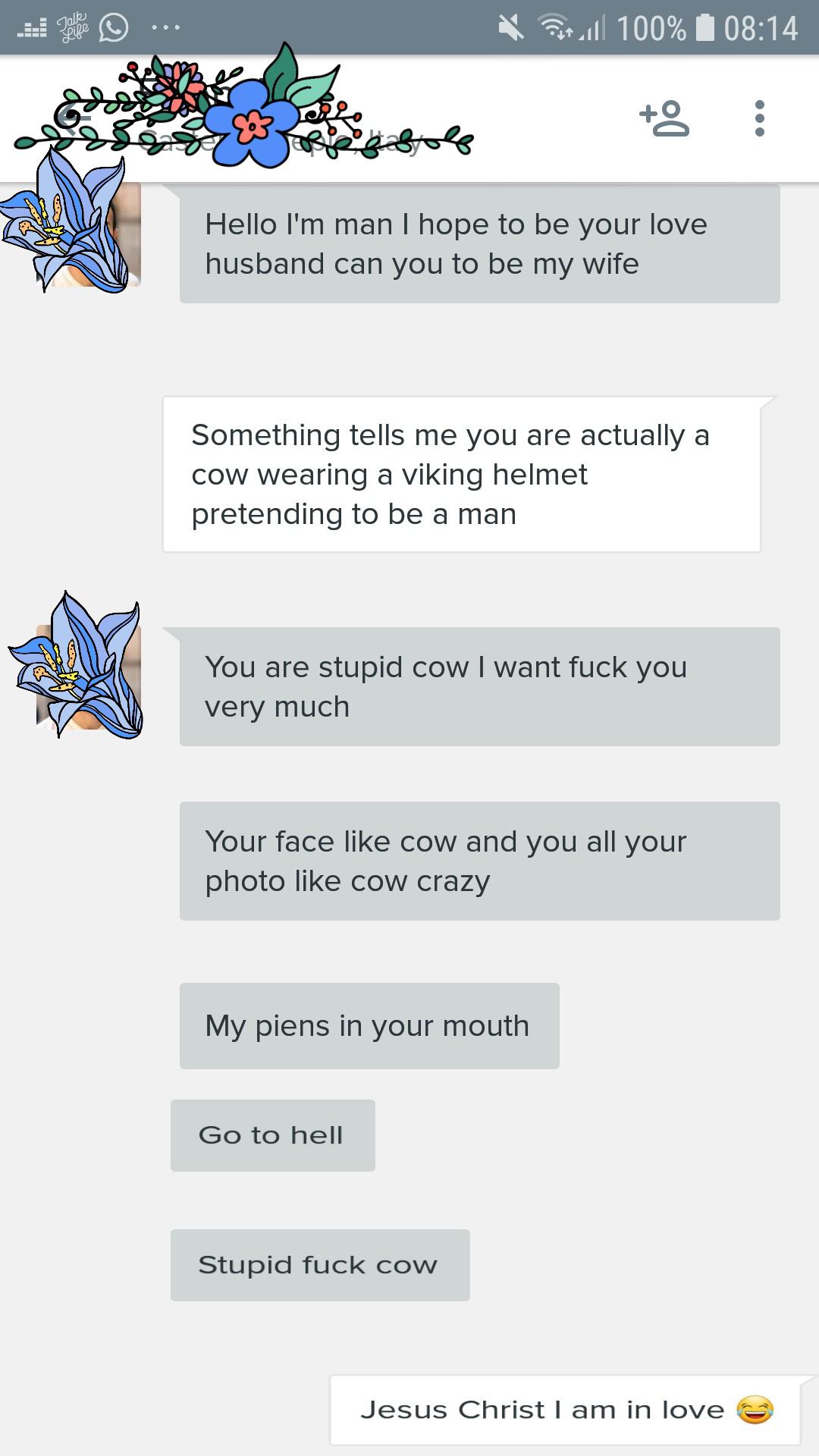Tap the "Your face like cow" message
Screen dimensions: 819x1456
tap(479, 861)
